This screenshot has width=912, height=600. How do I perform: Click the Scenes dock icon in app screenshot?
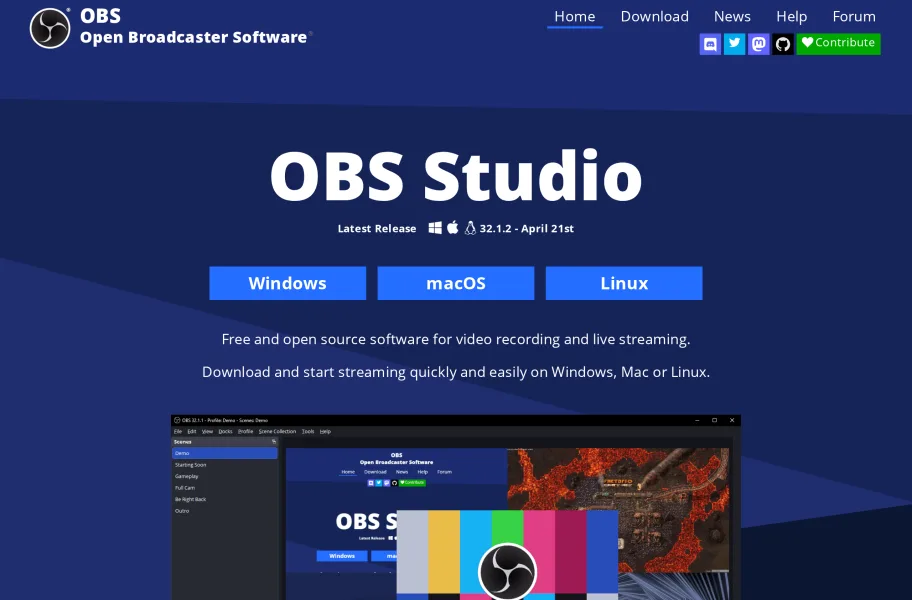274,442
